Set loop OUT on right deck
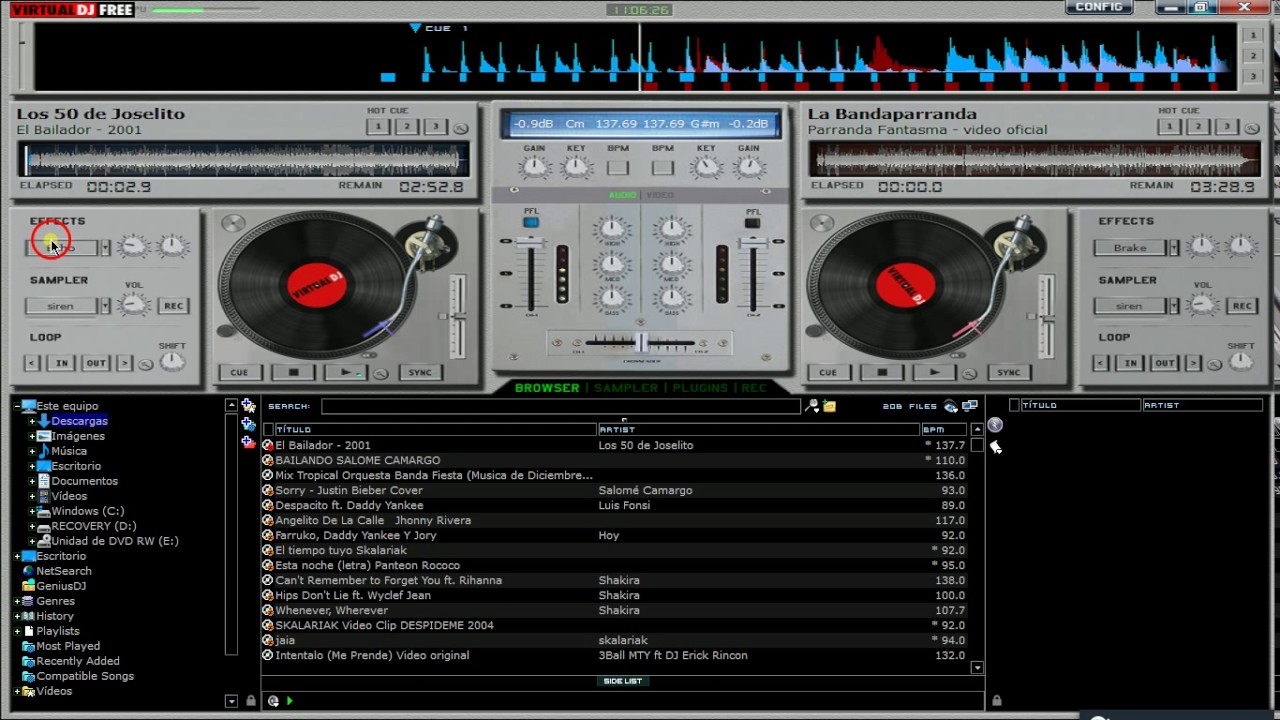This screenshot has width=1280, height=720. pos(1164,363)
